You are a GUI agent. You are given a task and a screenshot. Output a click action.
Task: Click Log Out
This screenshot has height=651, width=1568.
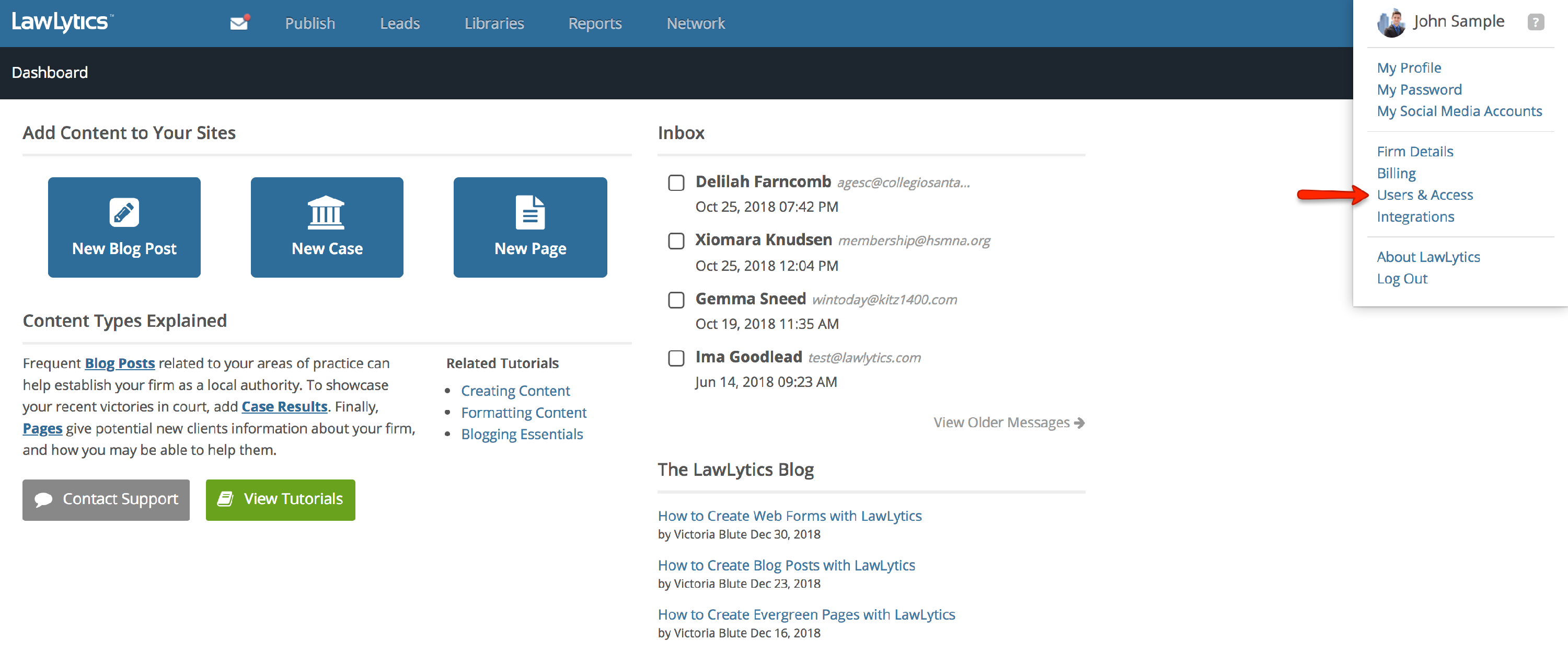click(1402, 279)
